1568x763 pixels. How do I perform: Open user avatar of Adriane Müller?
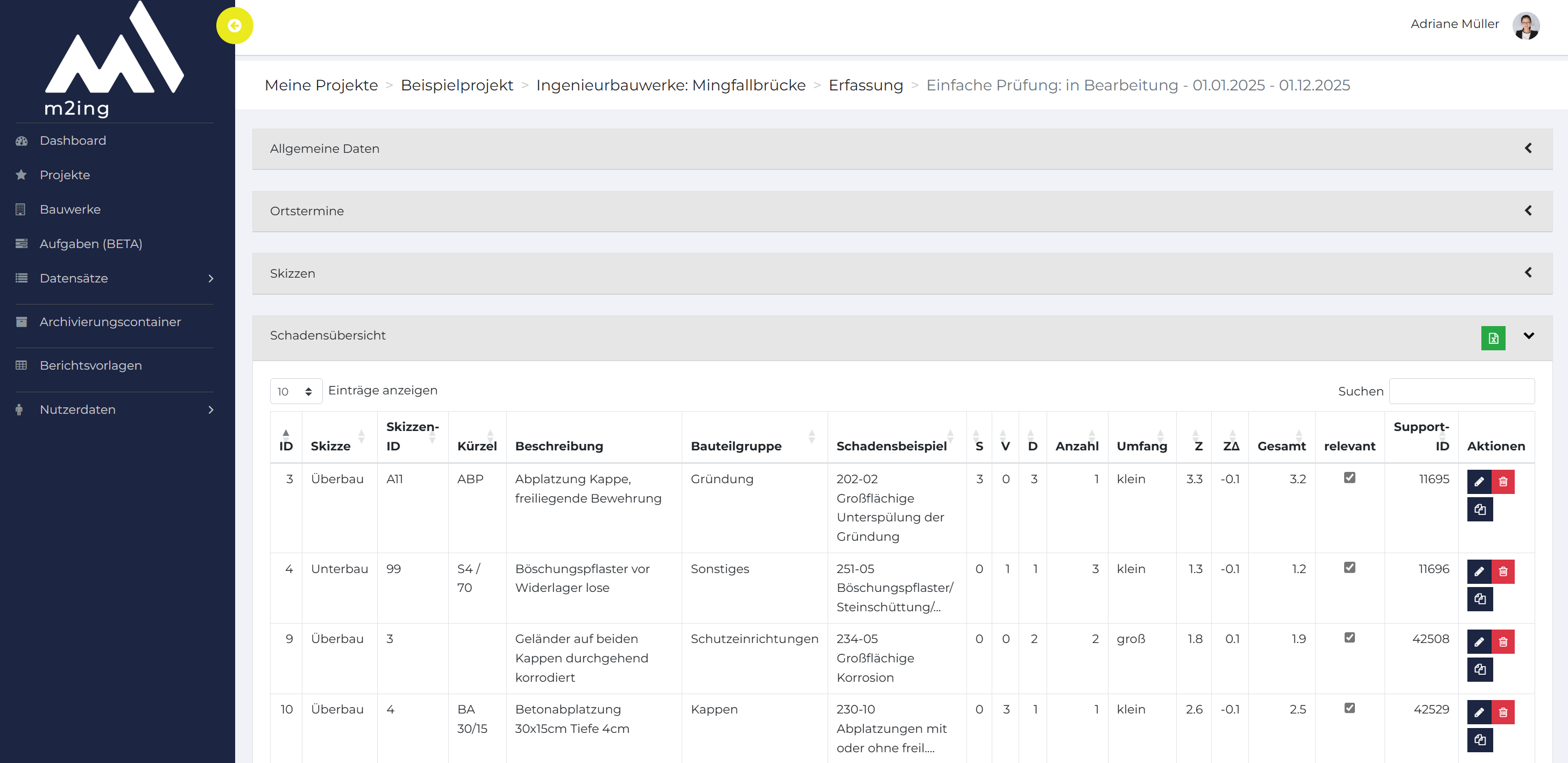(1525, 25)
